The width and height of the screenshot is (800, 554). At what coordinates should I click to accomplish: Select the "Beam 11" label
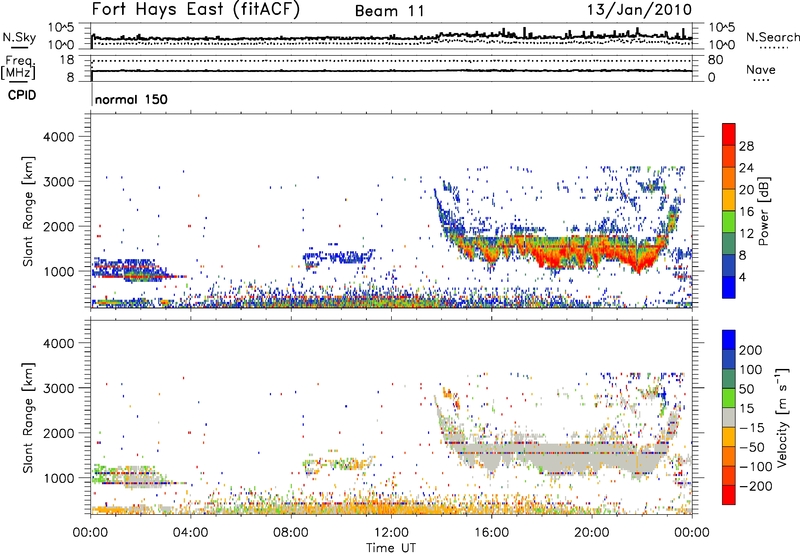(390, 11)
